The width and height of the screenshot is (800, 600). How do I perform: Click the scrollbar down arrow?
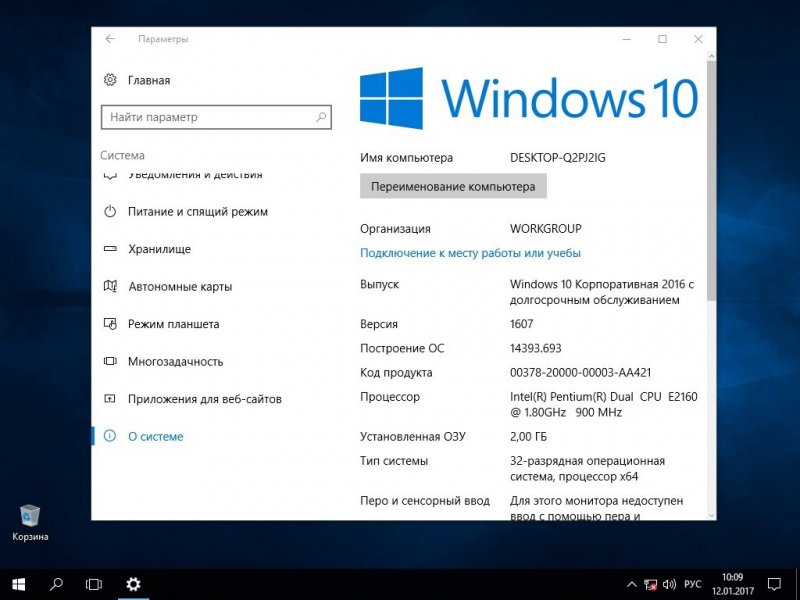(711, 515)
